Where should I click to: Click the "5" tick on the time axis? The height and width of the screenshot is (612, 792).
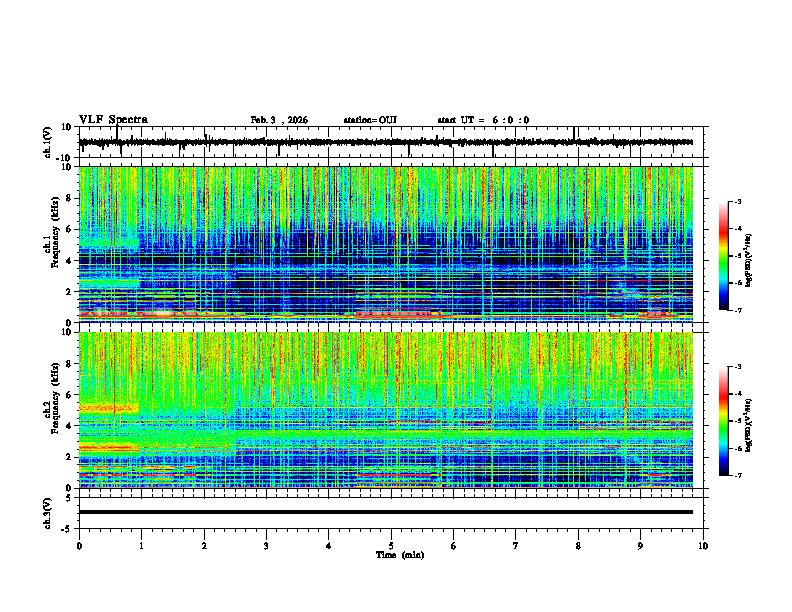(391, 546)
